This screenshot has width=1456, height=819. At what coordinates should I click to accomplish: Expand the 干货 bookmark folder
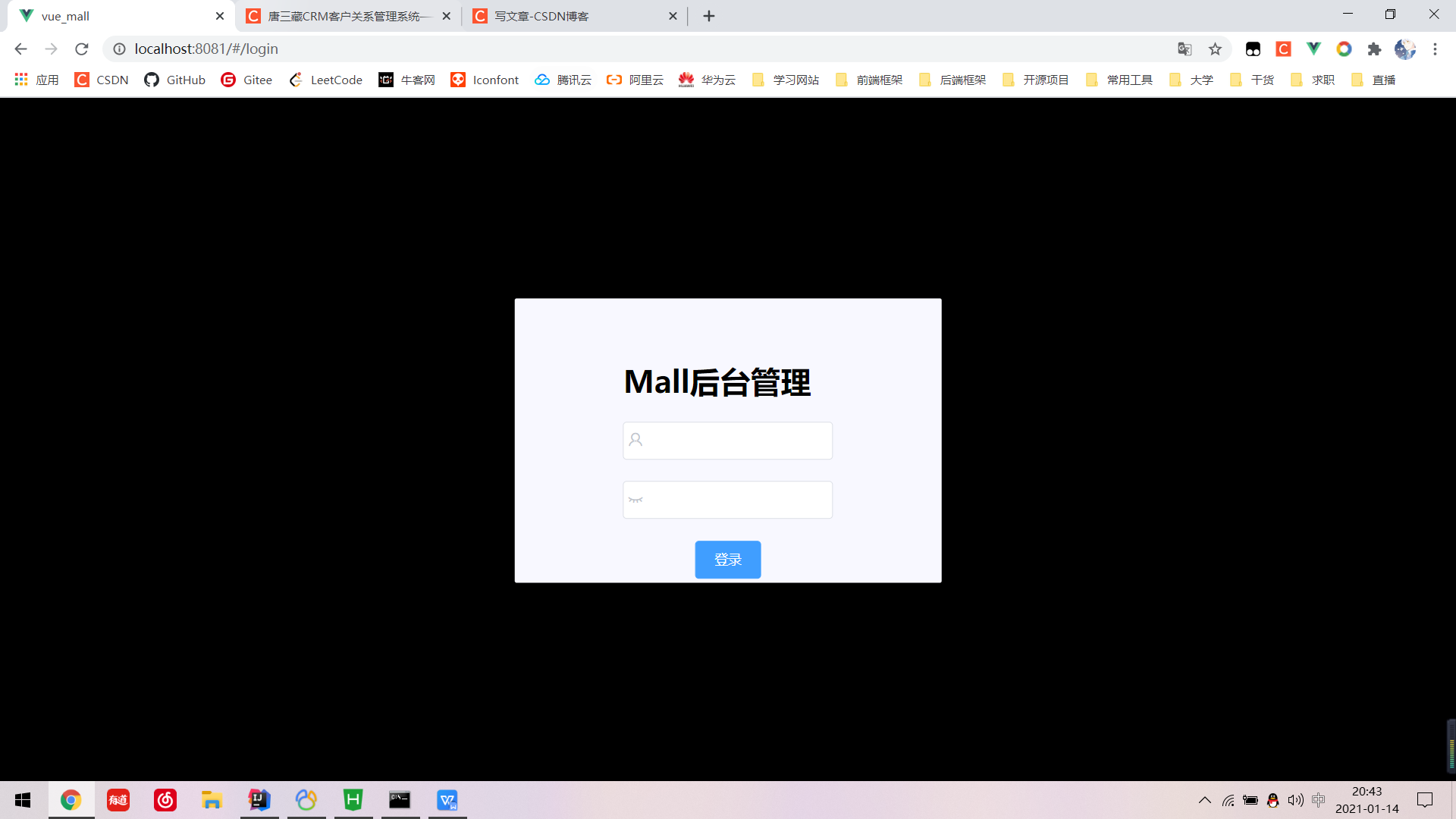point(1251,80)
